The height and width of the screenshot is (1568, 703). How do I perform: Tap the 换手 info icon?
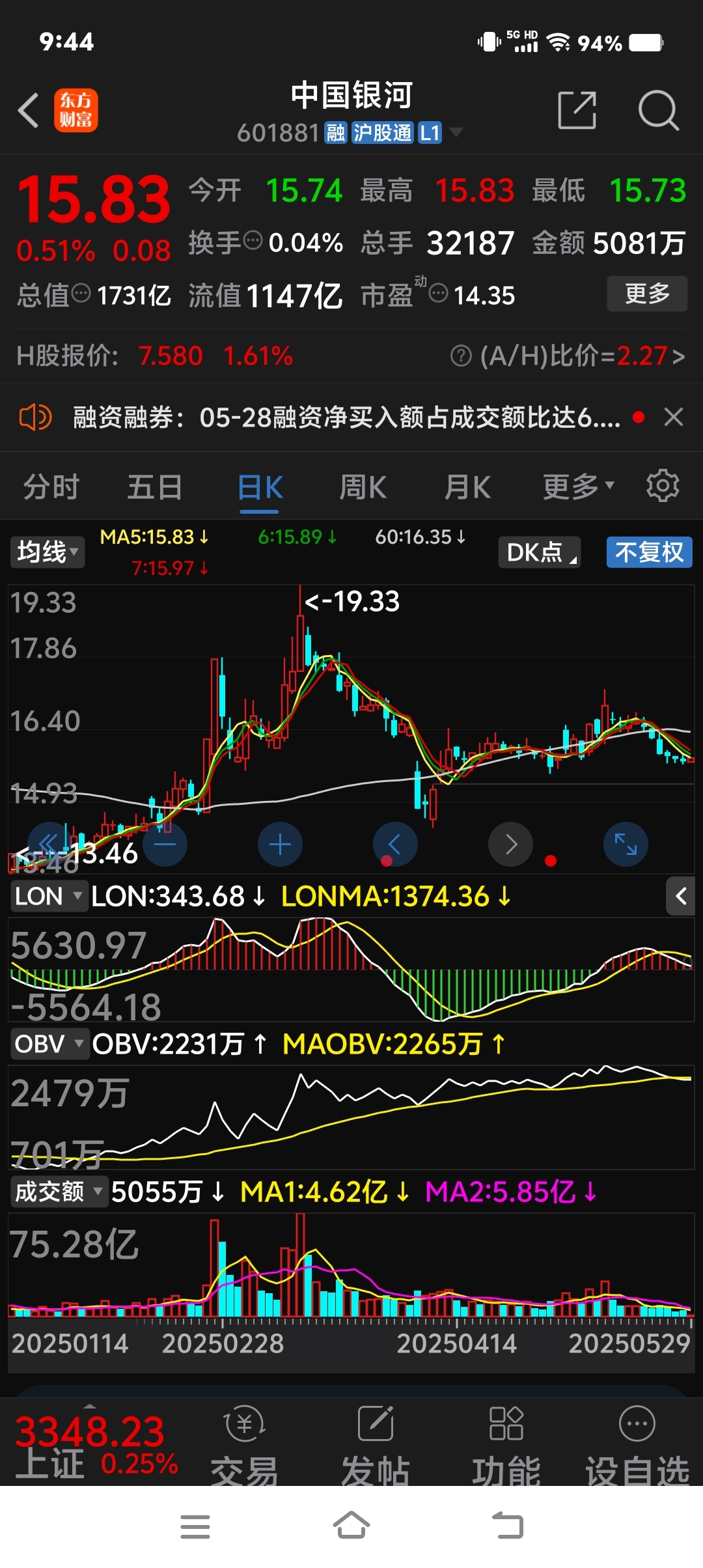tap(253, 241)
